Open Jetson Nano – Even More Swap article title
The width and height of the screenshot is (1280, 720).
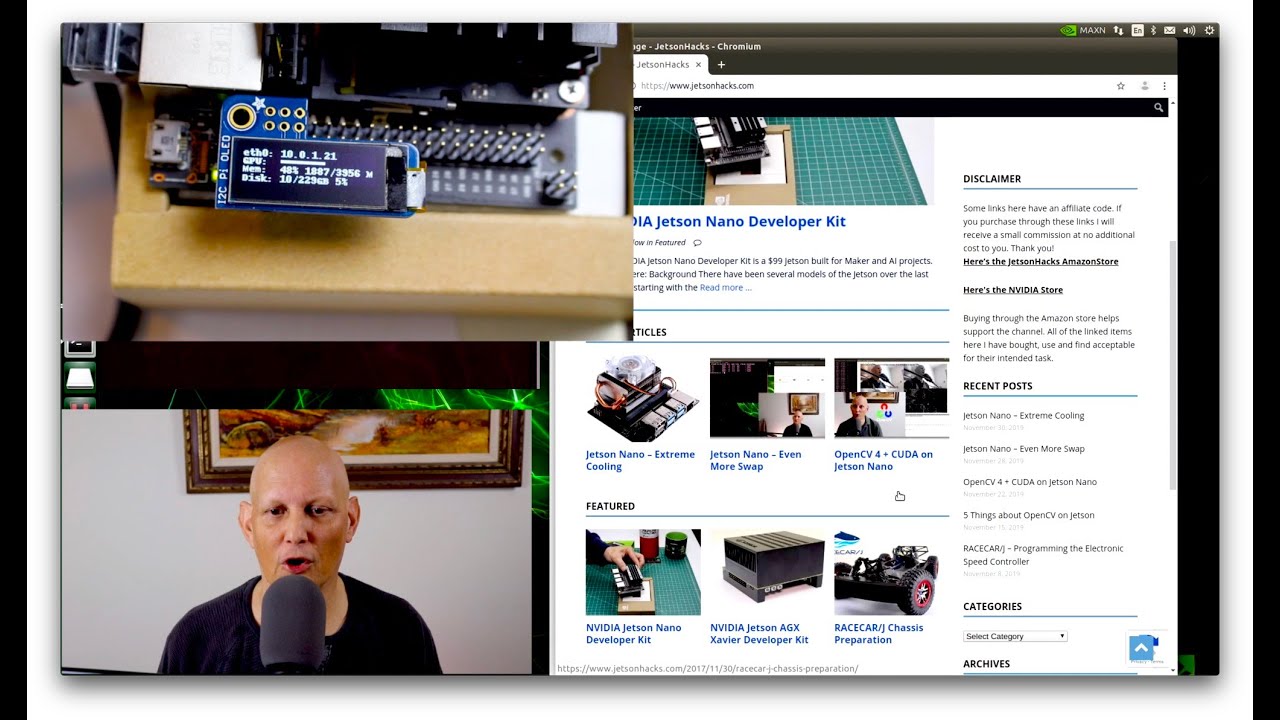755,460
